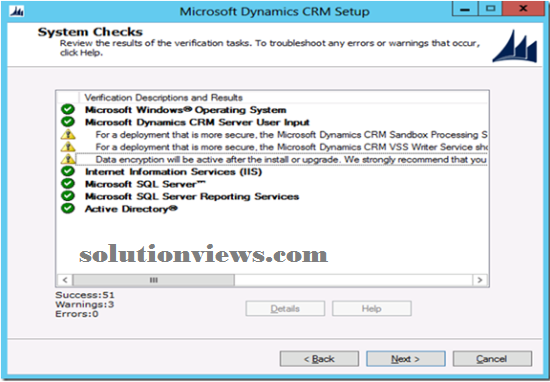The width and height of the screenshot is (550, 382).
Task: Proceed with the Next button
Action: tap(405, 359)
